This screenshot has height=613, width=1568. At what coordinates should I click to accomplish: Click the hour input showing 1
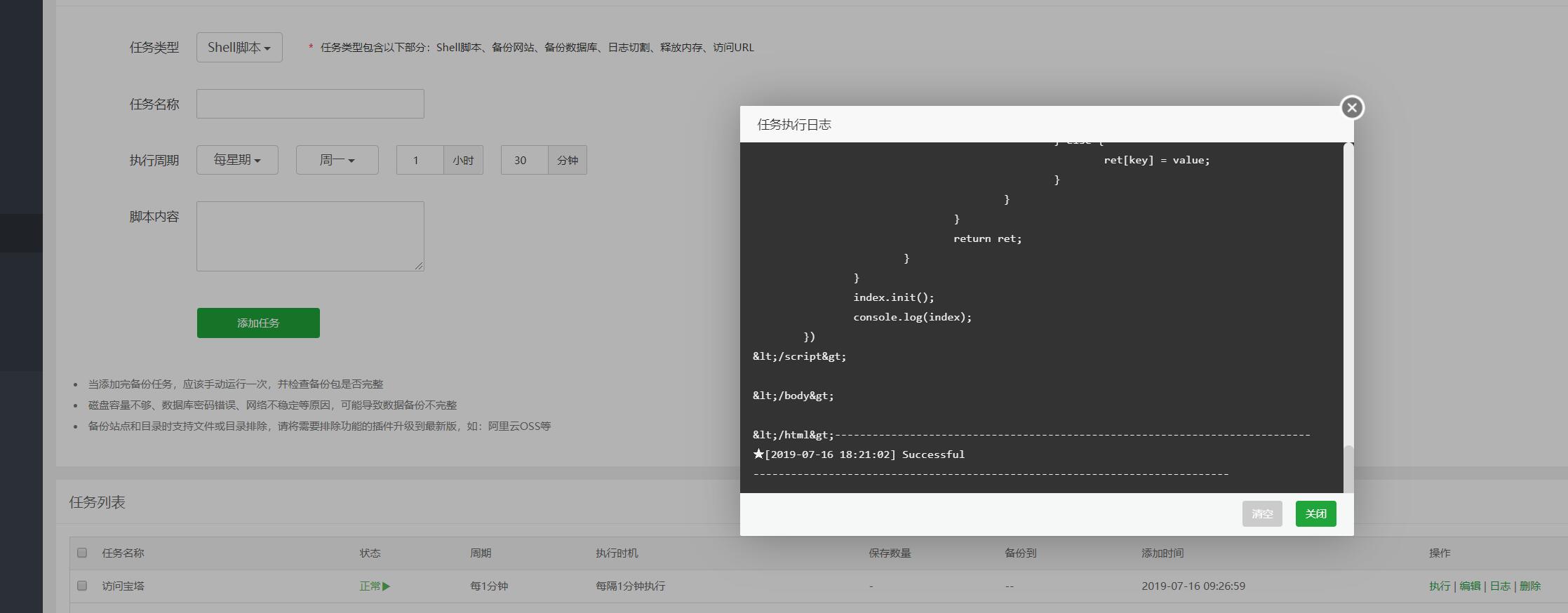(420, 160)
